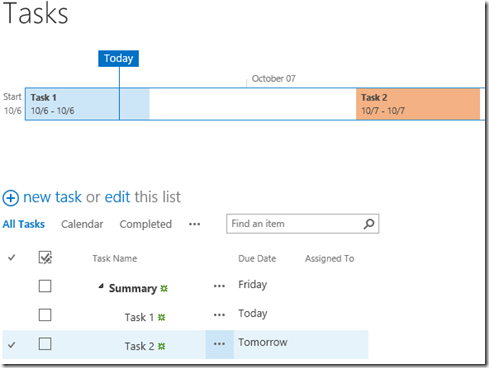Switch to the Completed view

click(146, 224)
